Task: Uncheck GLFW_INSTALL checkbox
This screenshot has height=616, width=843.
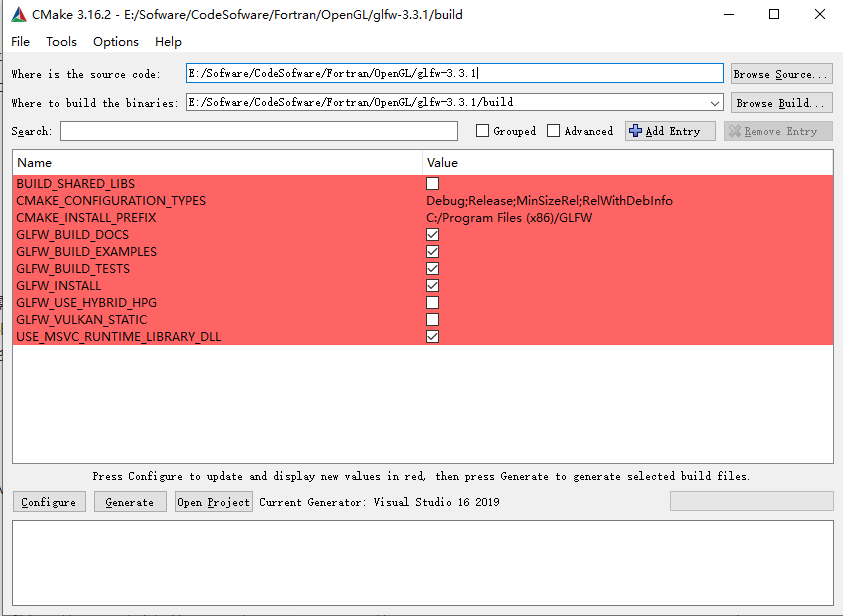Action: [x=432, y=285]
